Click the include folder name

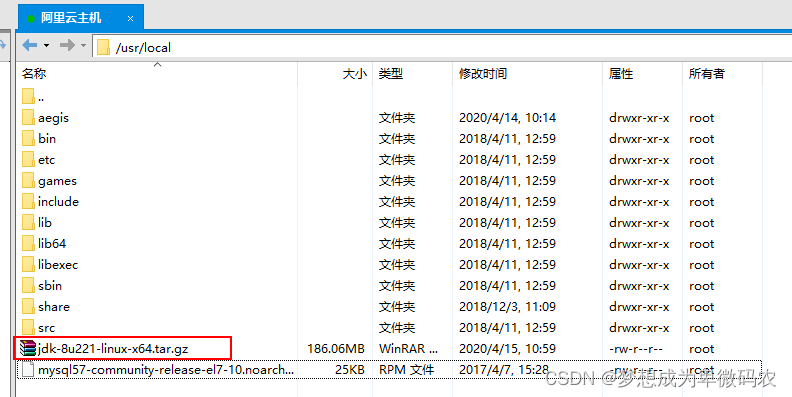point(58,202)
